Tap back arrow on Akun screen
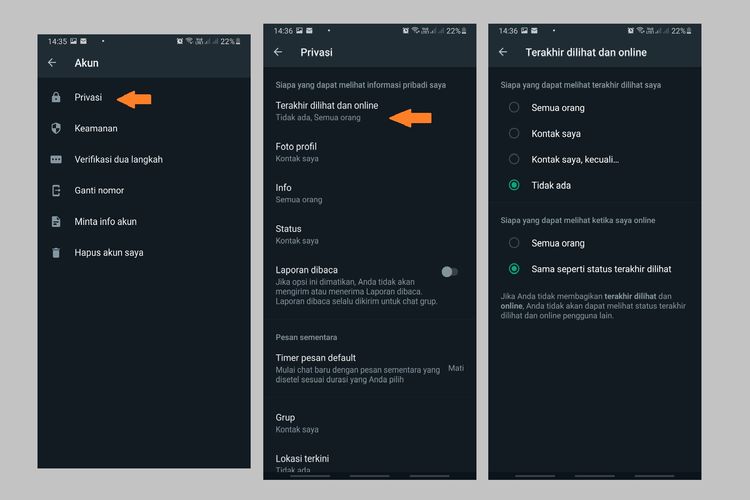The height and width of the screenshot is (500, 750). pyautogui.click(x=52, y=63)
